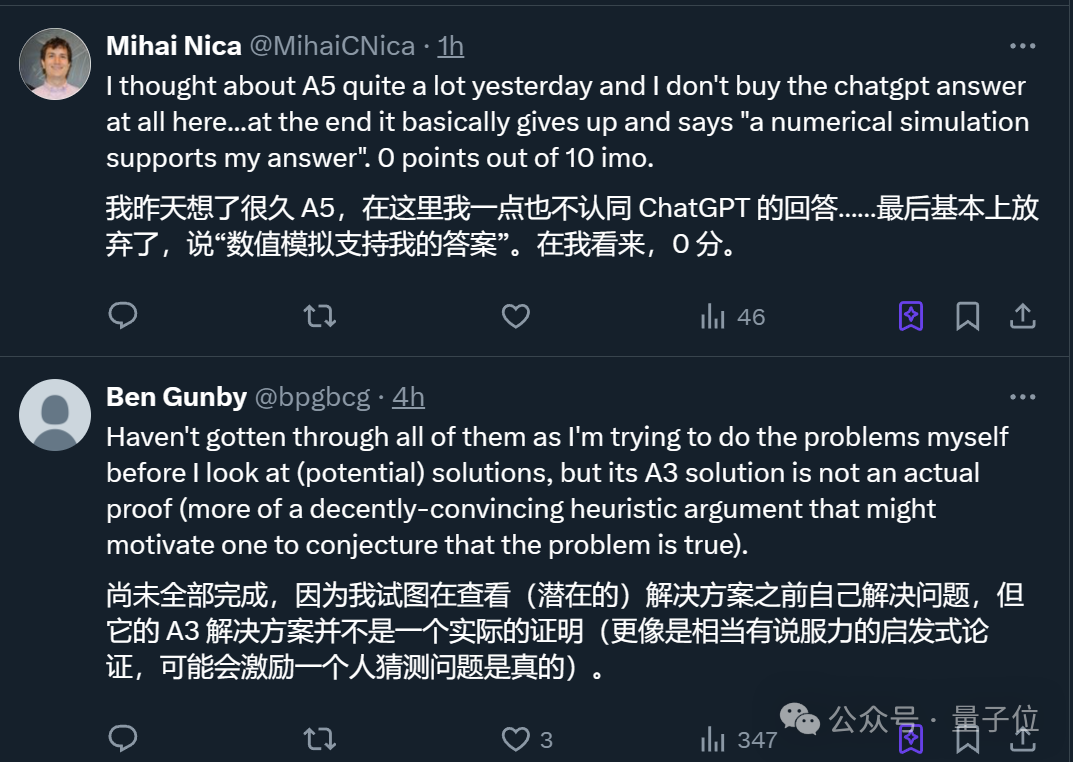Screen dimensions: 1073x762
Task: Open more options for Ben Gunby's tweet
Action: pyautogui.click(x=1022, y=397)
